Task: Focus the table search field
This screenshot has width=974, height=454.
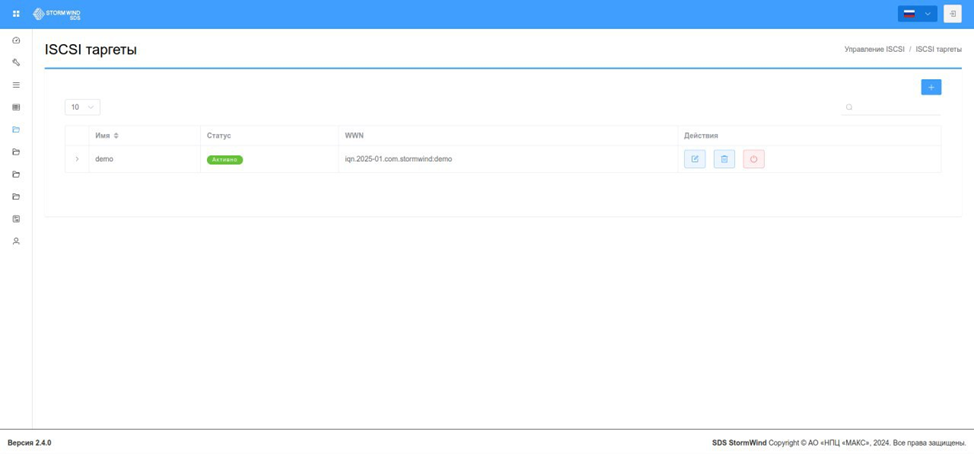Action: tap(891, 107)
